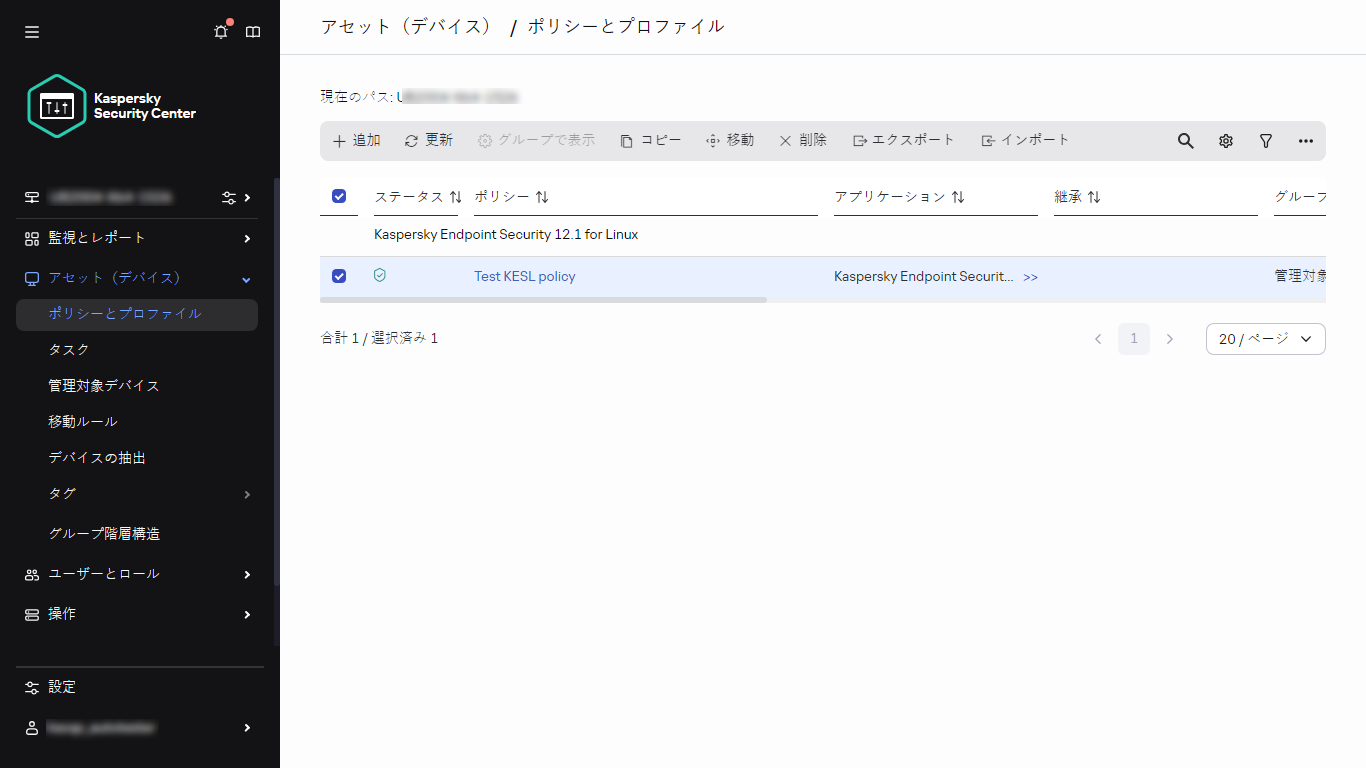Viewport: 1366px width, 768px height.
Task: Open the more actions ellipsis menu
Action: [1305, 141]
